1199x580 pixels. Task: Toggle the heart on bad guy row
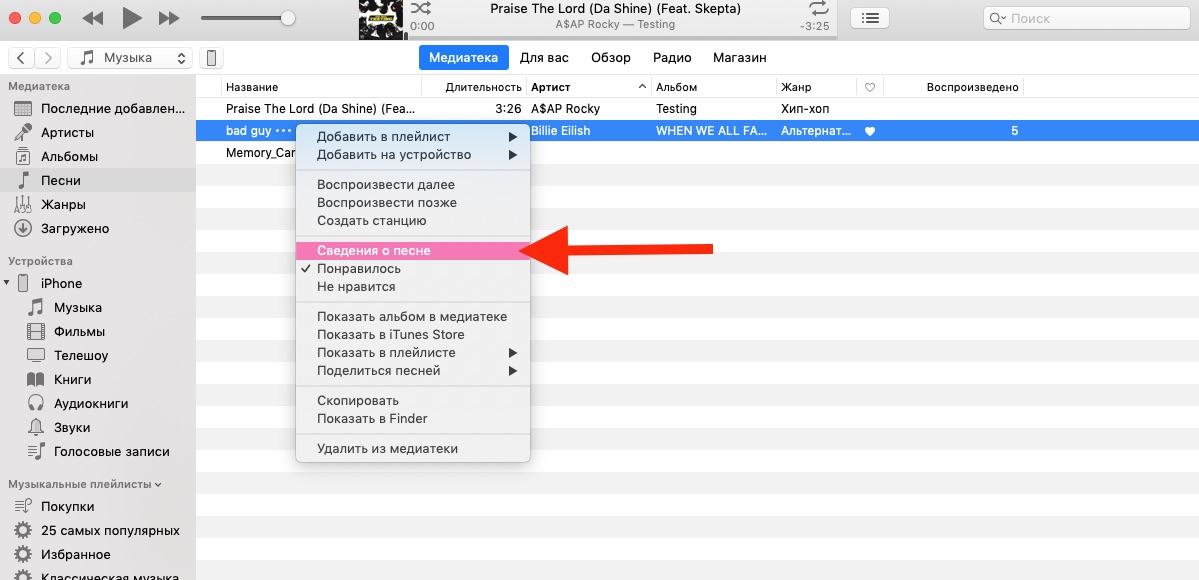point(869,131)
